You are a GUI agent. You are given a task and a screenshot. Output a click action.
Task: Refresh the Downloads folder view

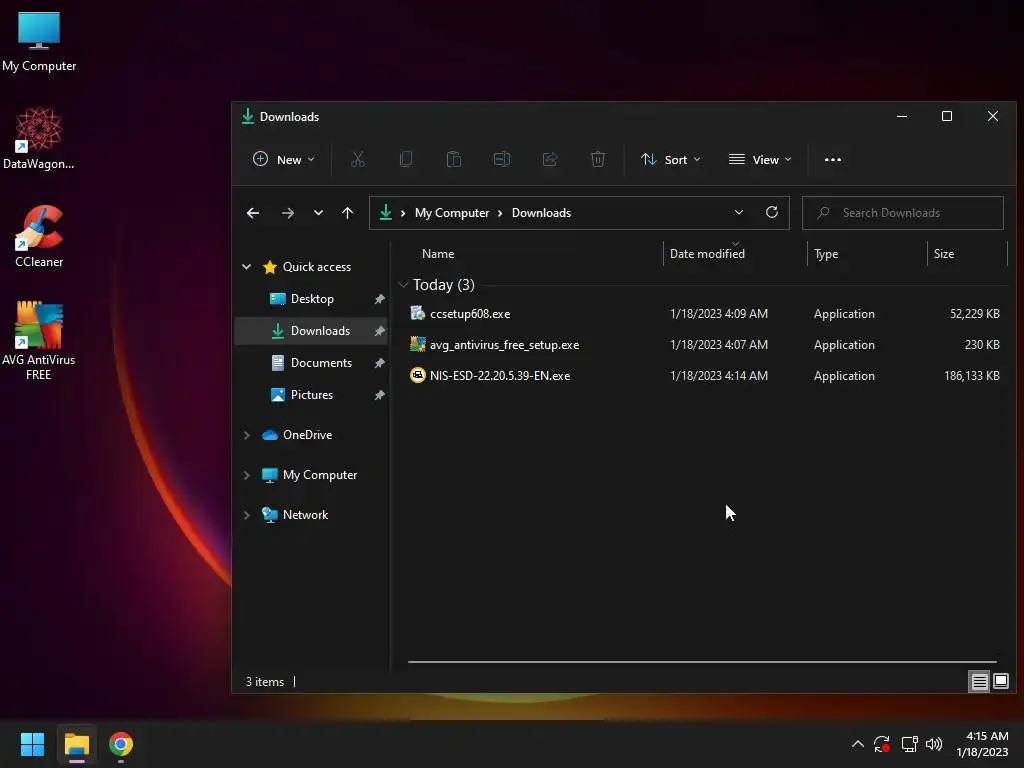tap(772, 212)
